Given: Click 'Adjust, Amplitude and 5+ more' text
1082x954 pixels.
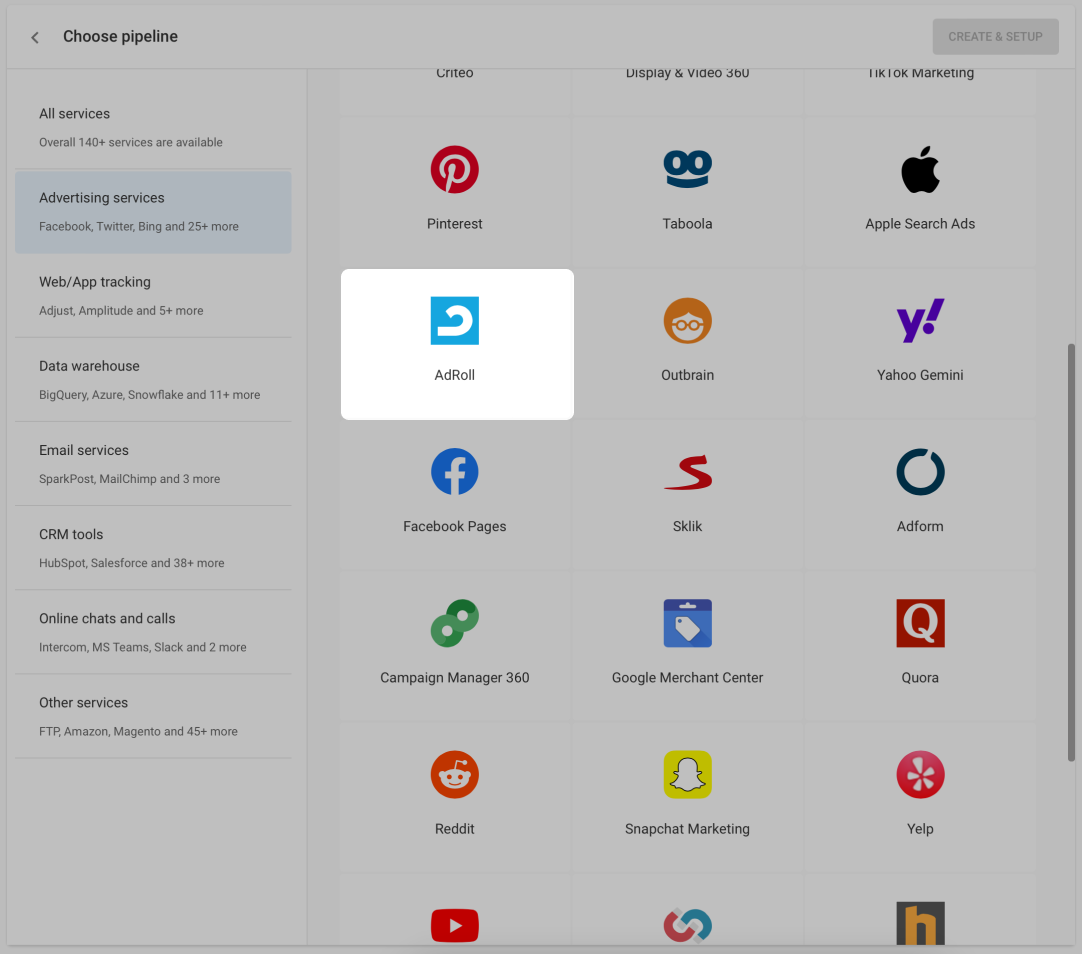Looking at the screenshot, I should [x=121, y=310].
